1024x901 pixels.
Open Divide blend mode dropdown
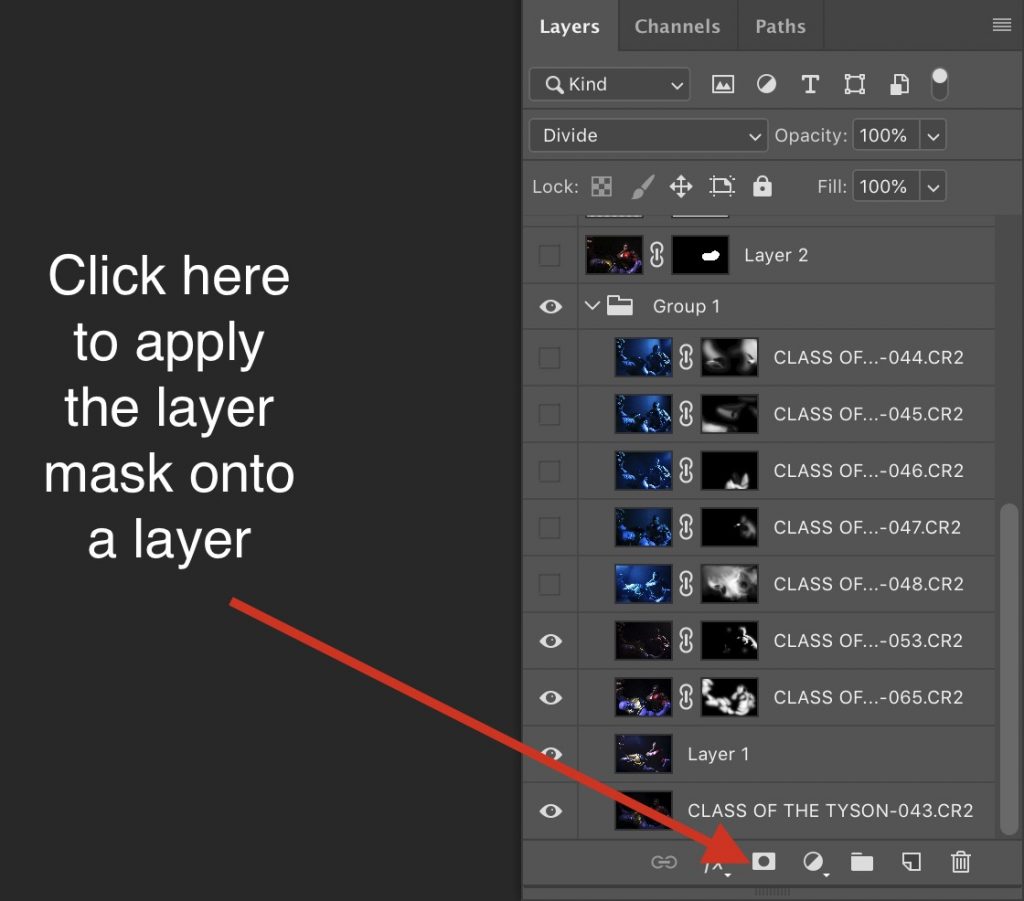tap(648, 135)
